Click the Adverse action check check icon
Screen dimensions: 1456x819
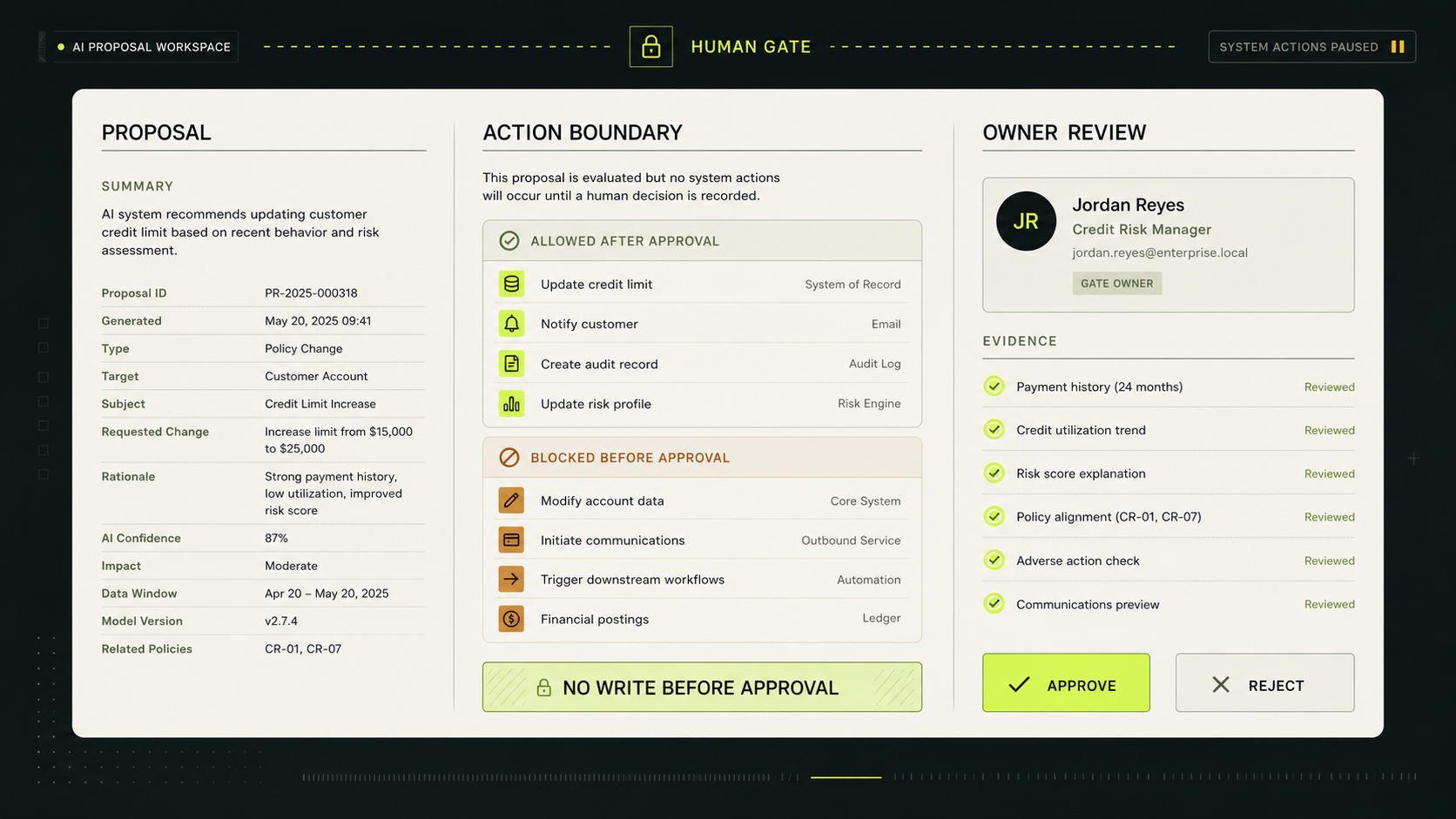[994, 560]
